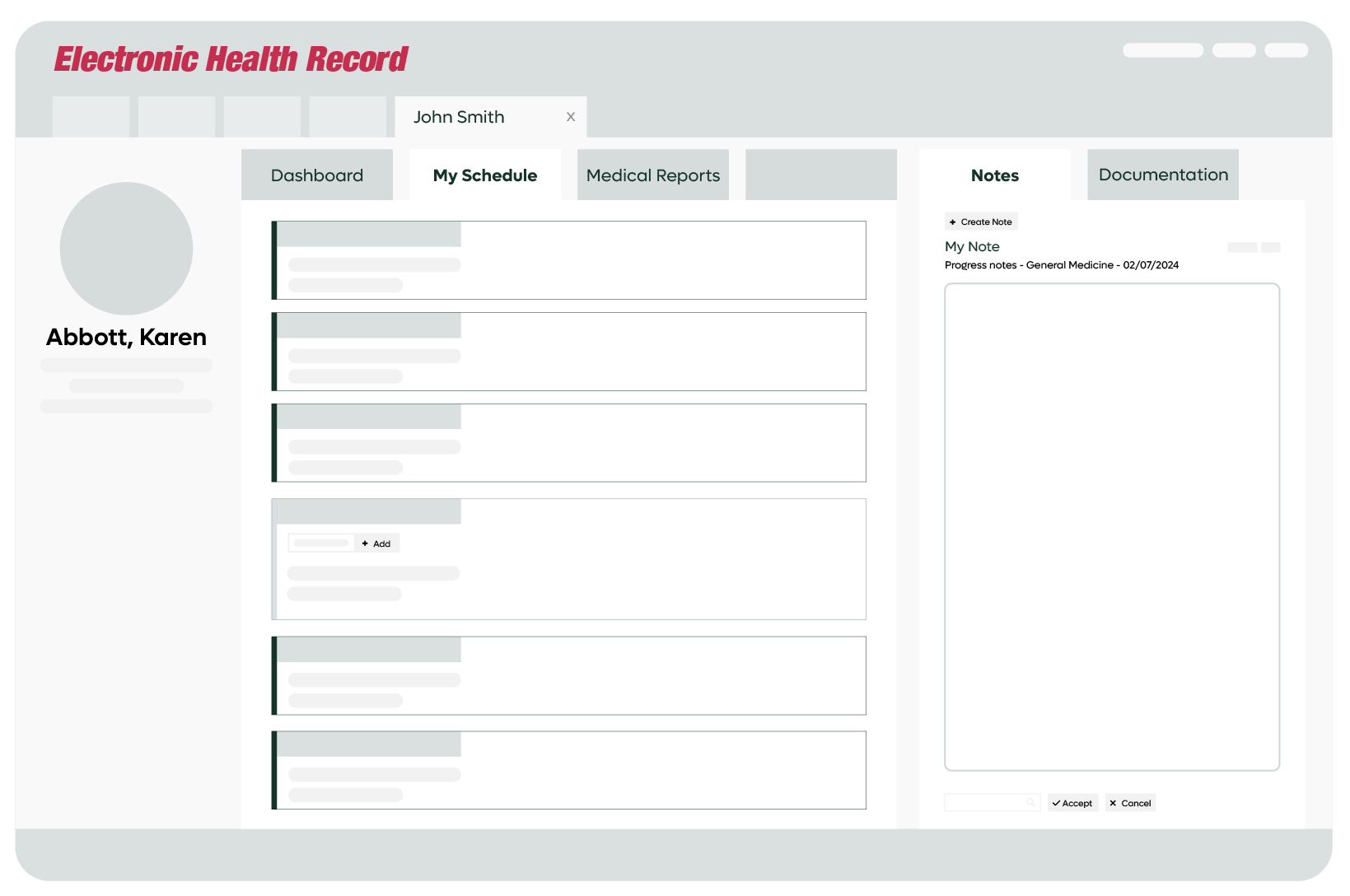Click the Abbott, Karen name label
The width and height of the screenshot is (1350, 896).
click(126, 337)
